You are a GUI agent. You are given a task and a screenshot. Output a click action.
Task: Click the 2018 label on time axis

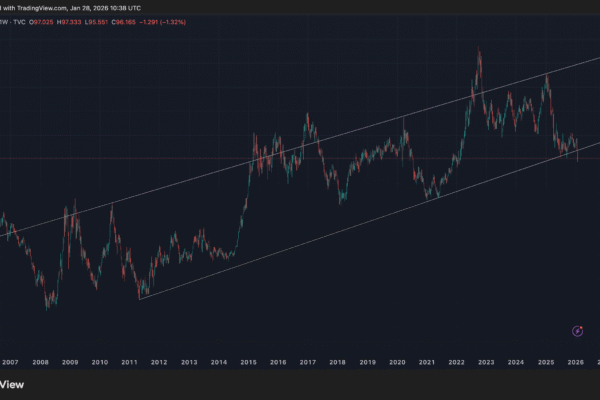337,361
